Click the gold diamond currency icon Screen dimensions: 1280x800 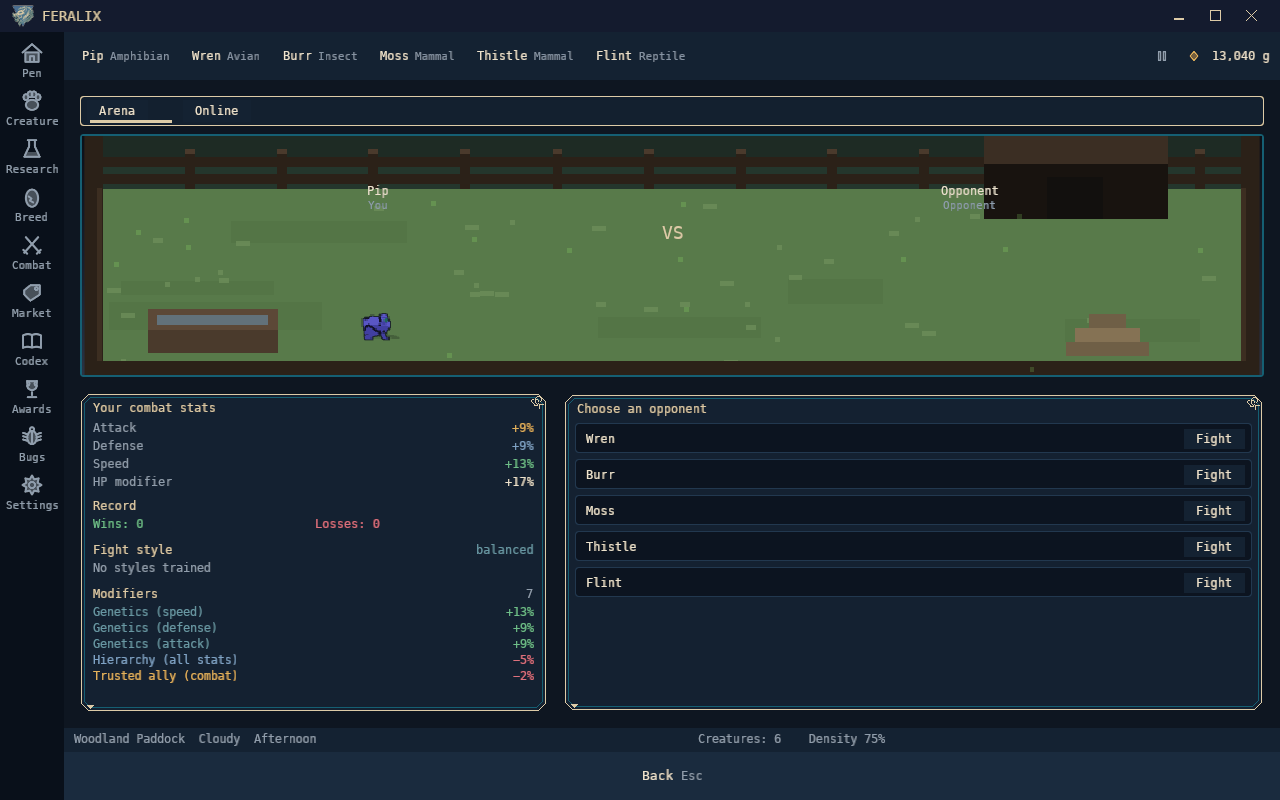point(1194,56)
